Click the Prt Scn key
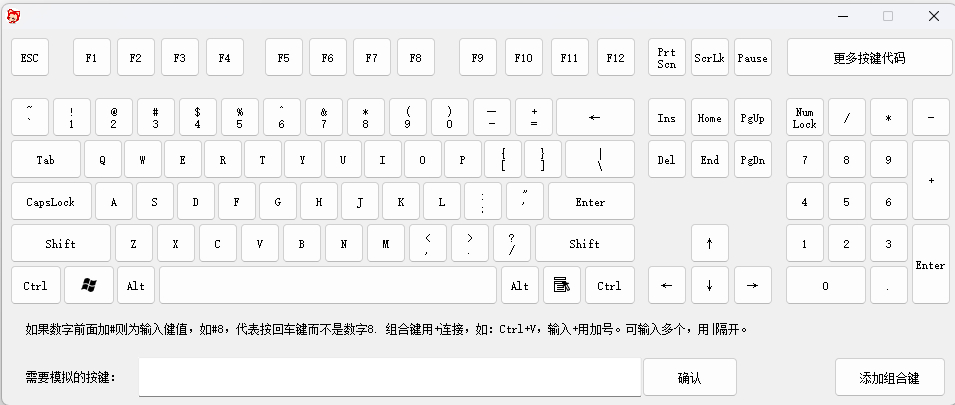The image size is (955, 405). coord(667,57)
